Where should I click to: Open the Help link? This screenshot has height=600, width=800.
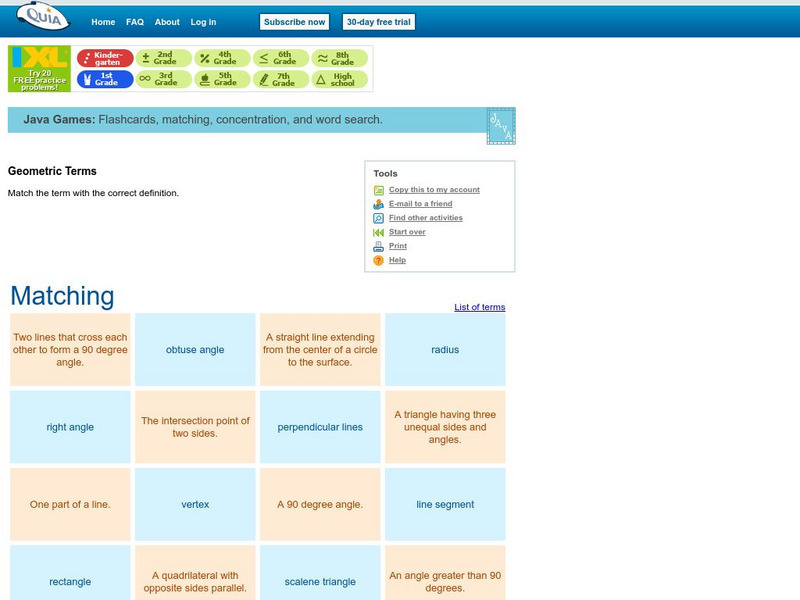397,260
